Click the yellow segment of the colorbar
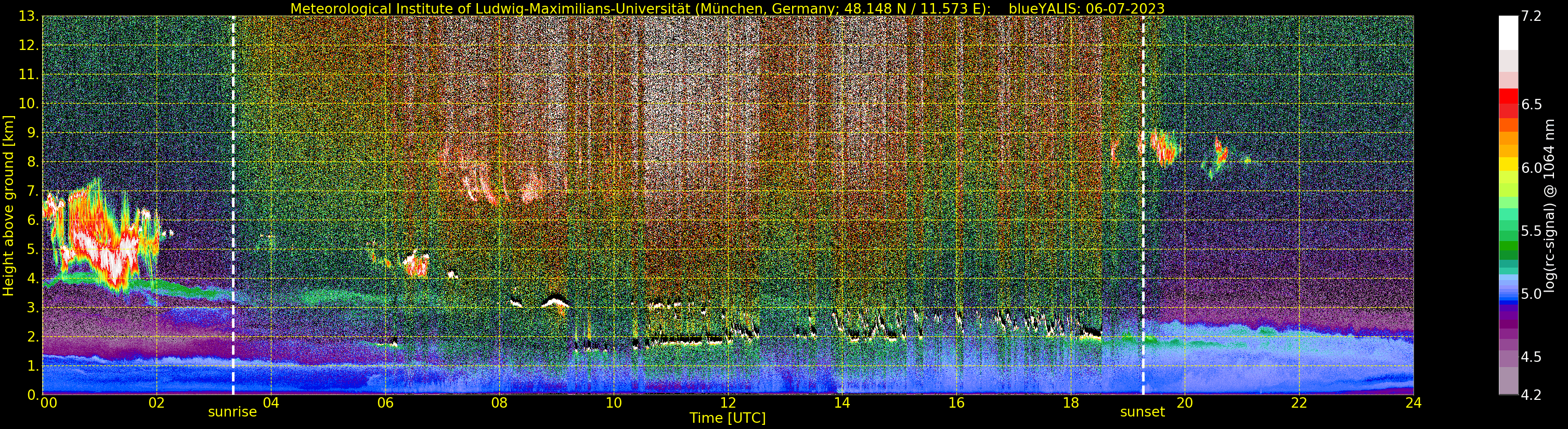Image resolution: width=1568 pixels, height=429 pixels. (1508, 165)
